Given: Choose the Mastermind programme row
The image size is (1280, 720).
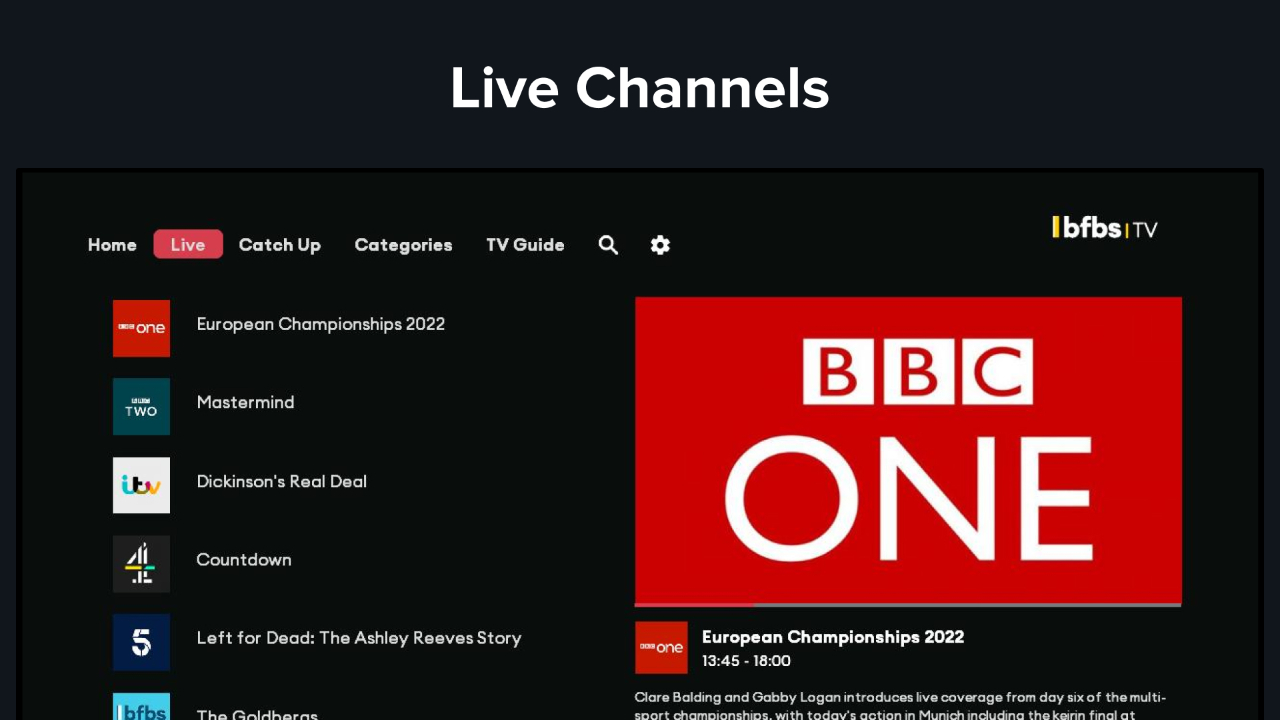Looking at the screenshot, I should point(245,402).
